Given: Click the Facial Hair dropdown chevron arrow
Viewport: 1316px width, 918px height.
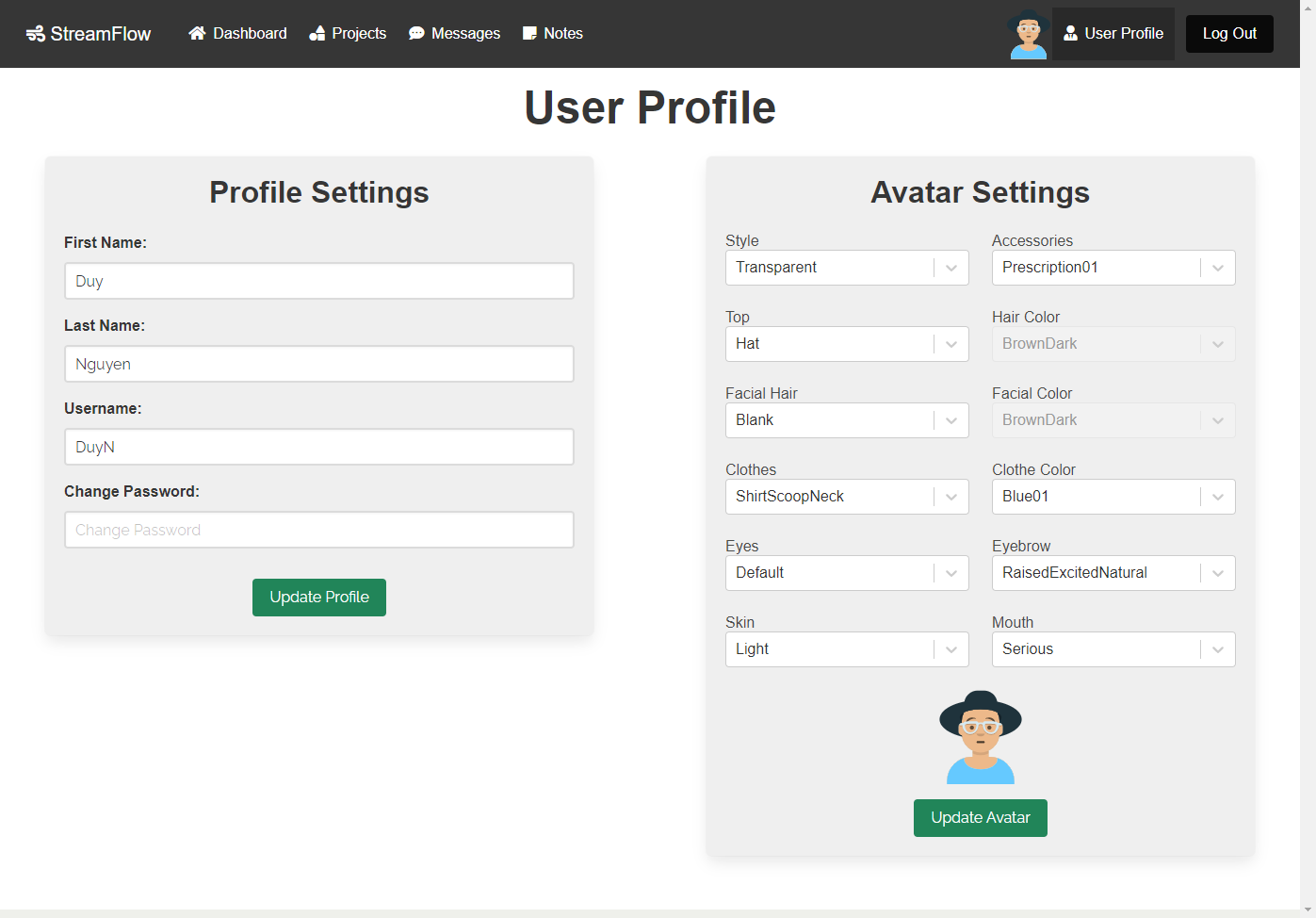Looking at the screenshot, I should click(951, 420).
